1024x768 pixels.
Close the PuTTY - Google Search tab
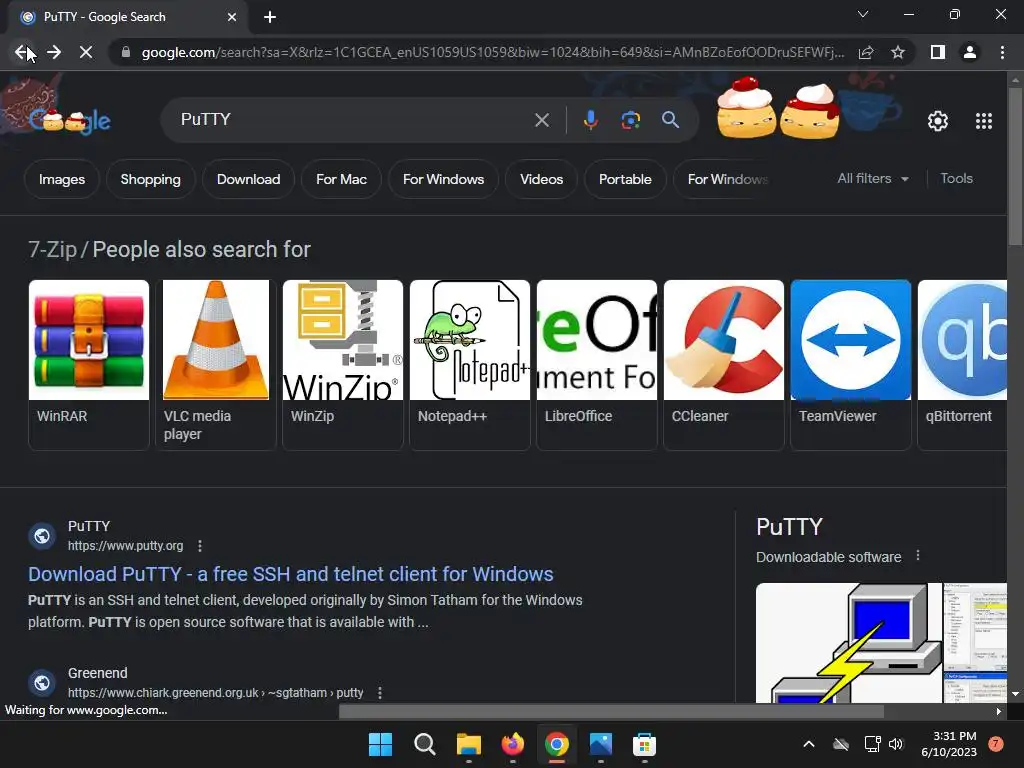click(x=232, y=17)
